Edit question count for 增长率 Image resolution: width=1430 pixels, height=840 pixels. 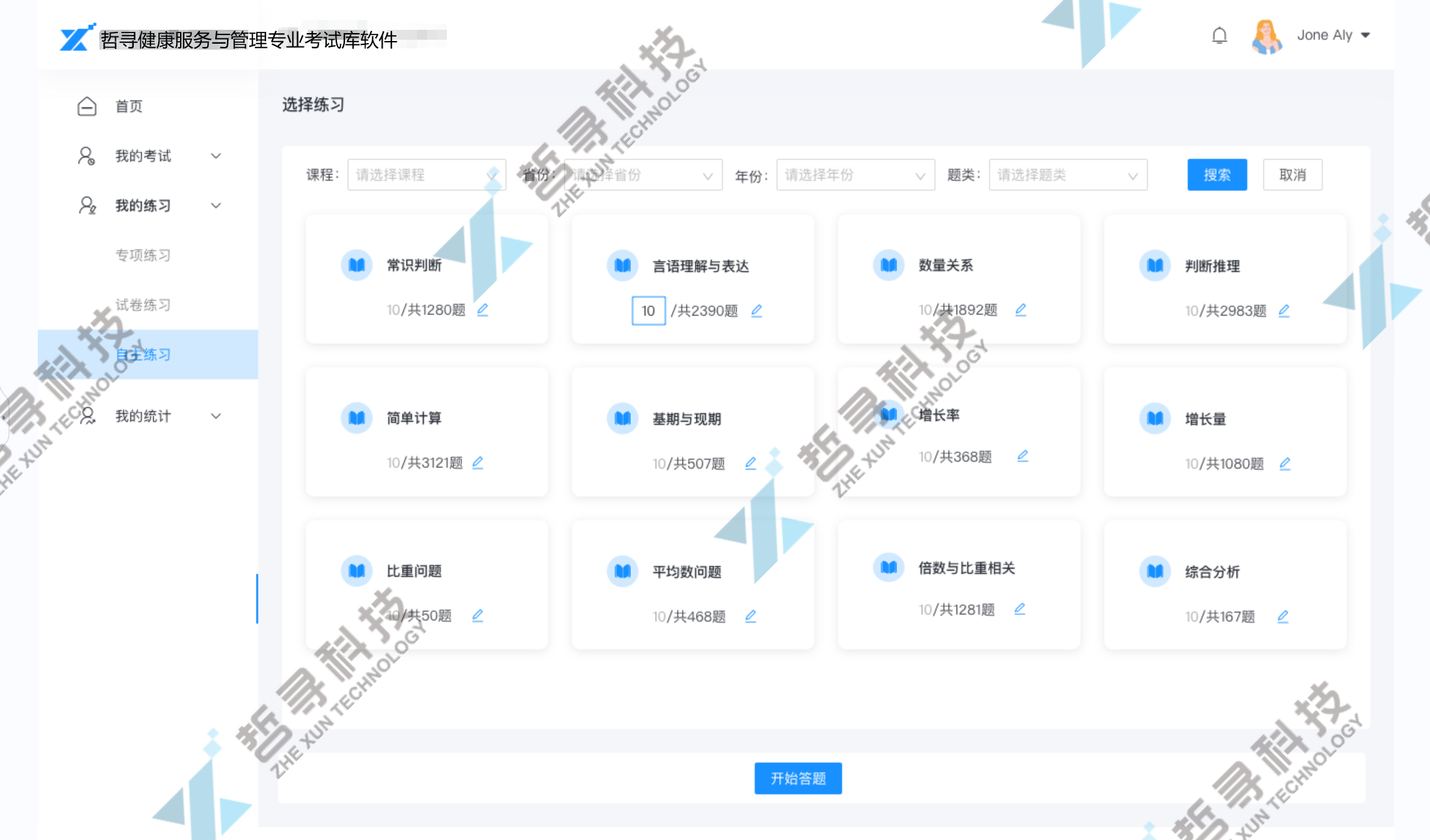[x=1023, y=456]
